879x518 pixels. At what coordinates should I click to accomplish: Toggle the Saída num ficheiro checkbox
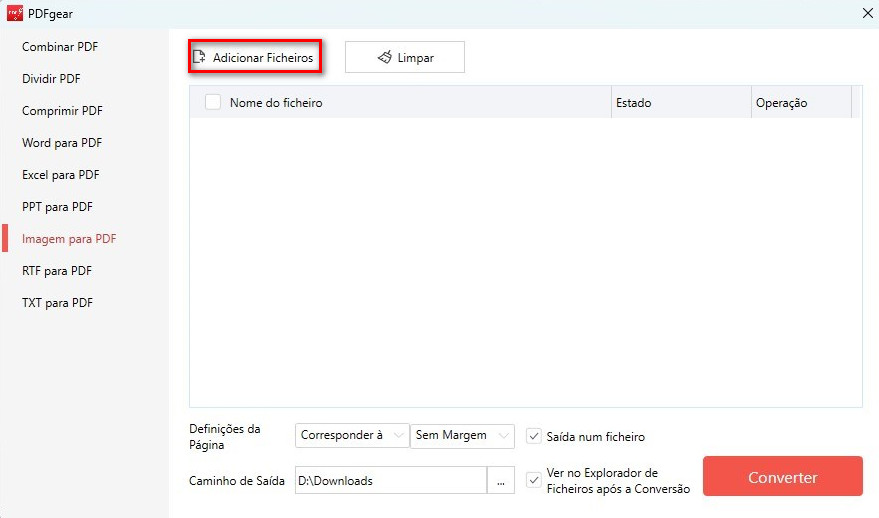tap(534, 436)
